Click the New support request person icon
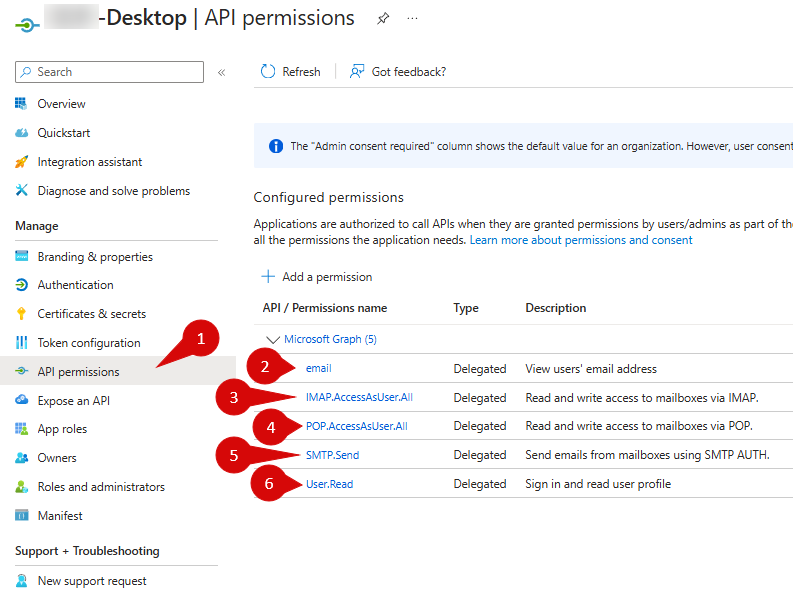Image resolution: width=793 pixels, height=613 pixels. point(21,581)
